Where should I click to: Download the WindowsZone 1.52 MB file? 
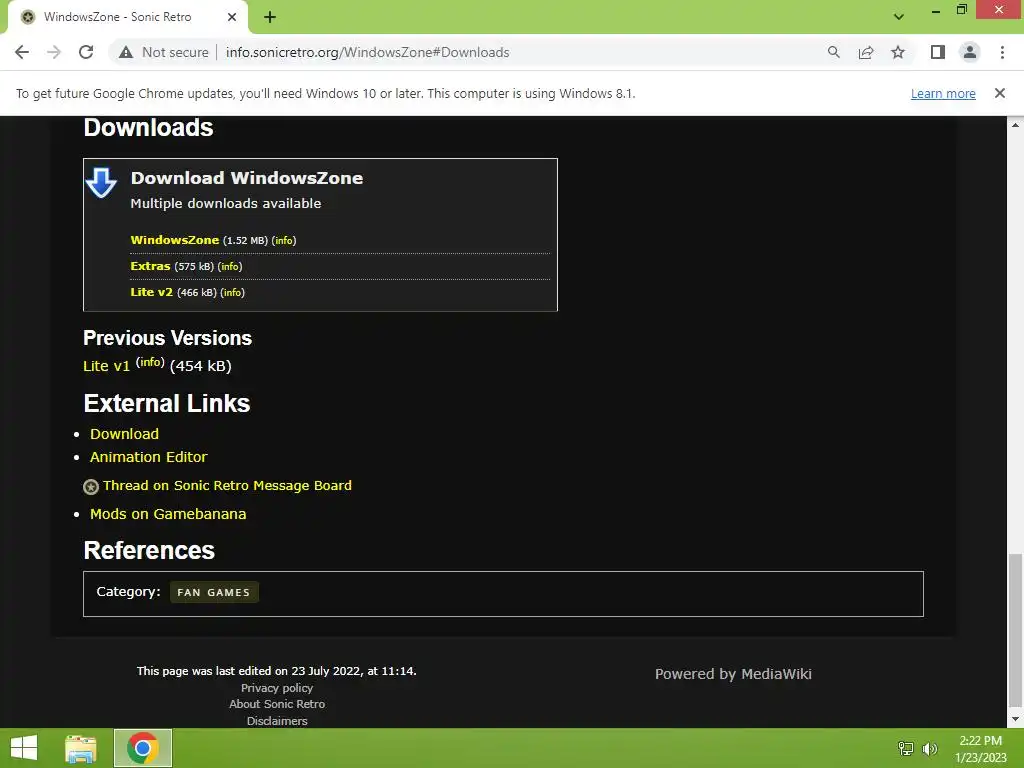click(x=174, y=240)
